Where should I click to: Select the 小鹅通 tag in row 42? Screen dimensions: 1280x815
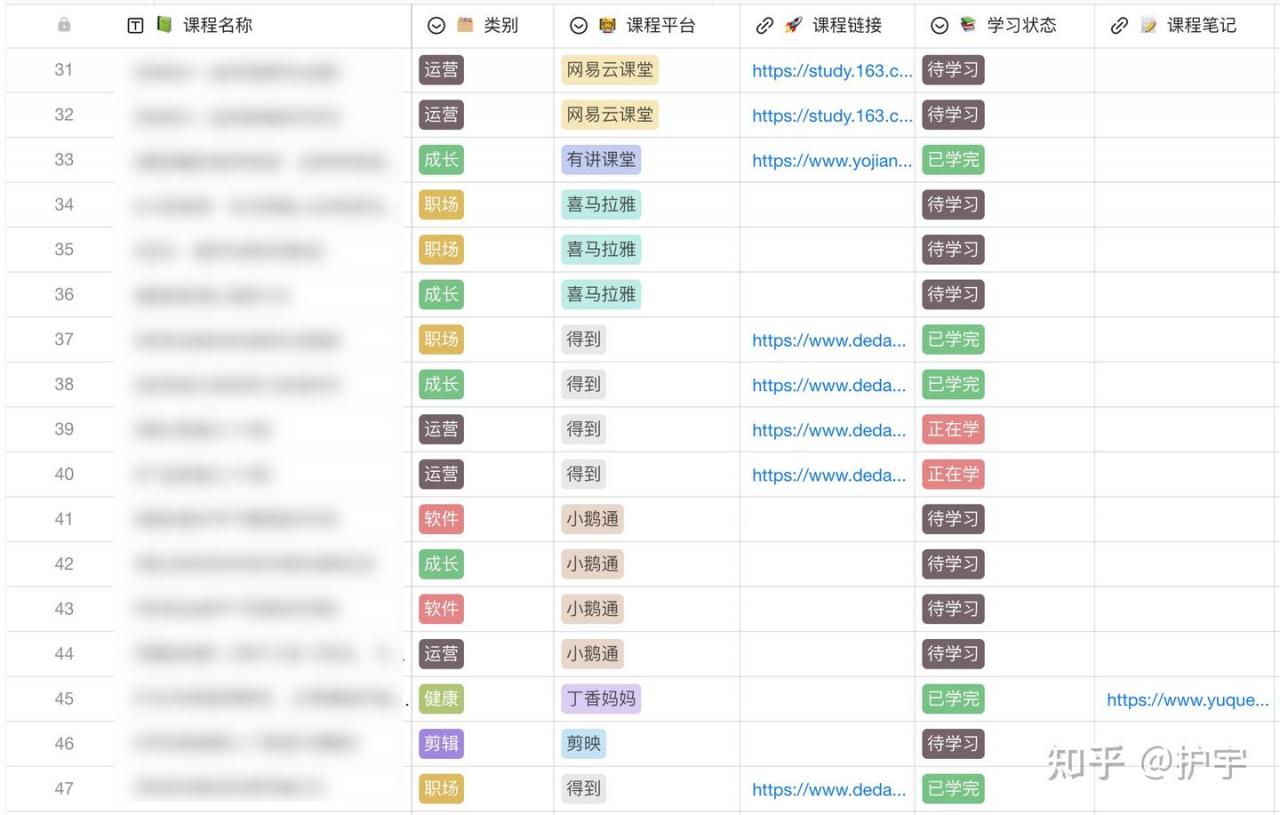(x=593, y=564)
